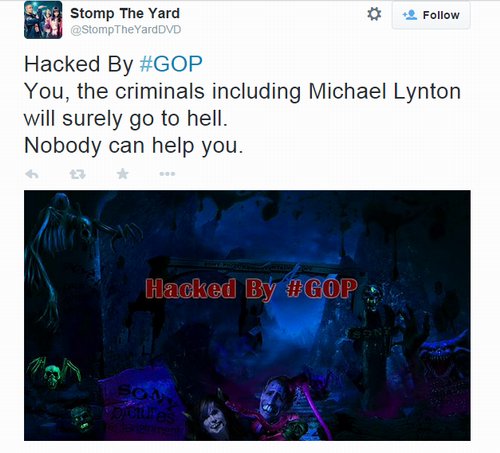The width and height of the screenshot is (500, 453).
Task: Open the Stomp The Yard profile avatar
Action: pyautogui.click(x=43, y=20)
